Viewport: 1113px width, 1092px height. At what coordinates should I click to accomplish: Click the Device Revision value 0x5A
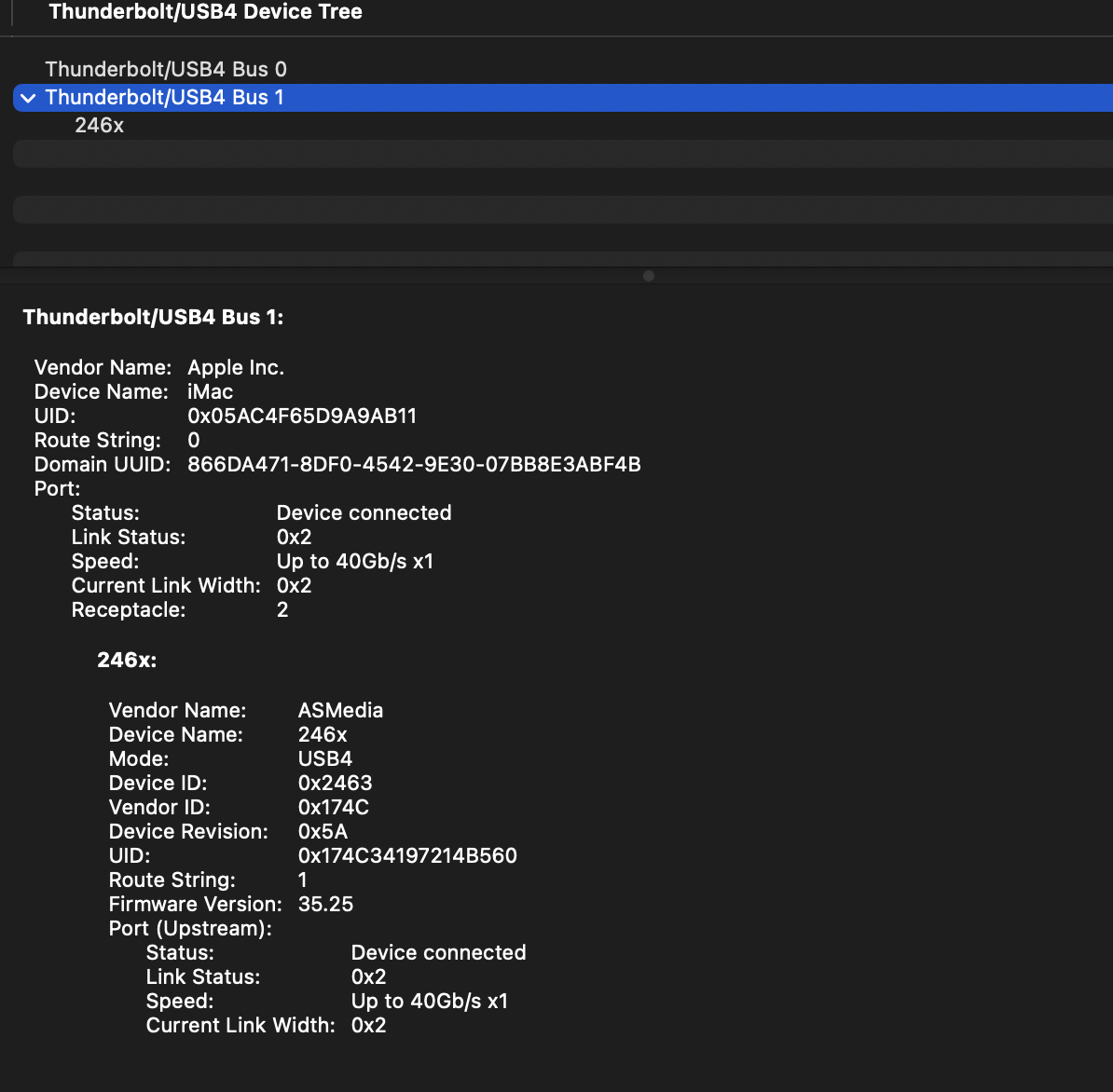[x=323, y=832]
